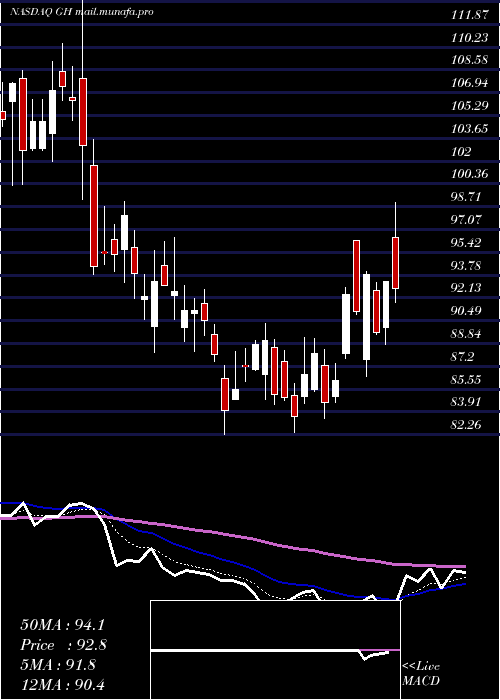Click the 111.87 price axis label
Viewport: 500px width, 700px height.
pyautogui.click(x=469, y=15)
